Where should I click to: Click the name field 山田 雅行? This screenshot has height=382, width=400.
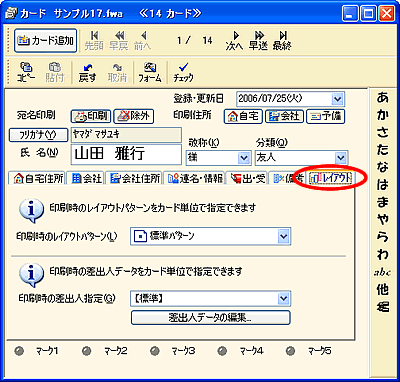click(126, 154)
